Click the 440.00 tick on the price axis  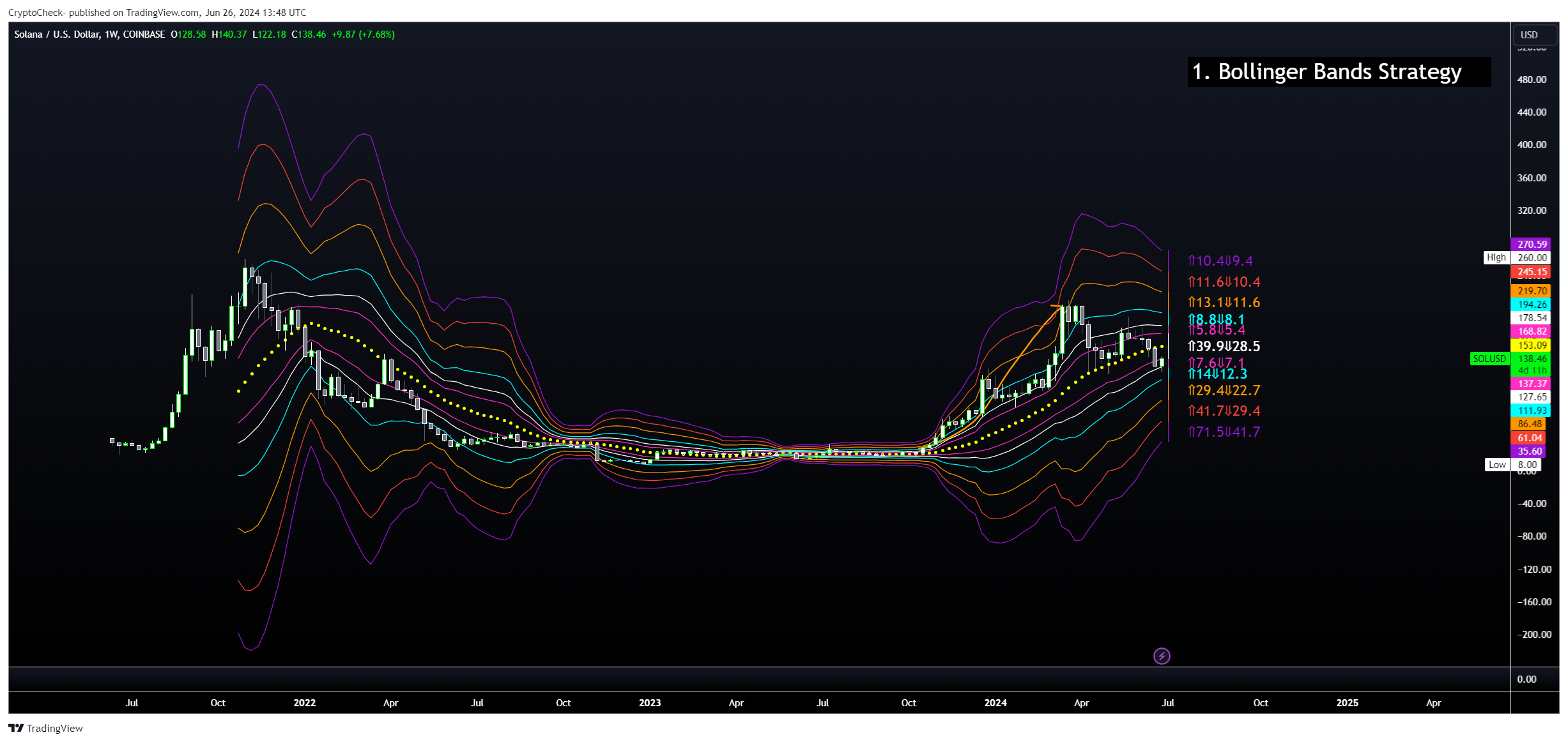coord(1532,112)
